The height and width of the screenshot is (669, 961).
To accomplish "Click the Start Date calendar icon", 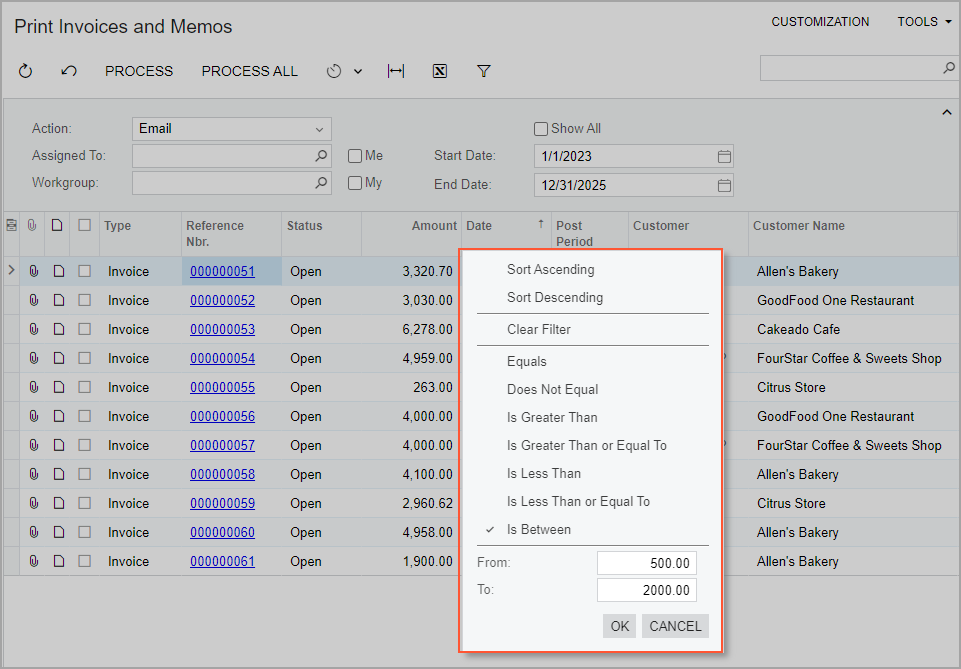I will click(x=725, y=156).
